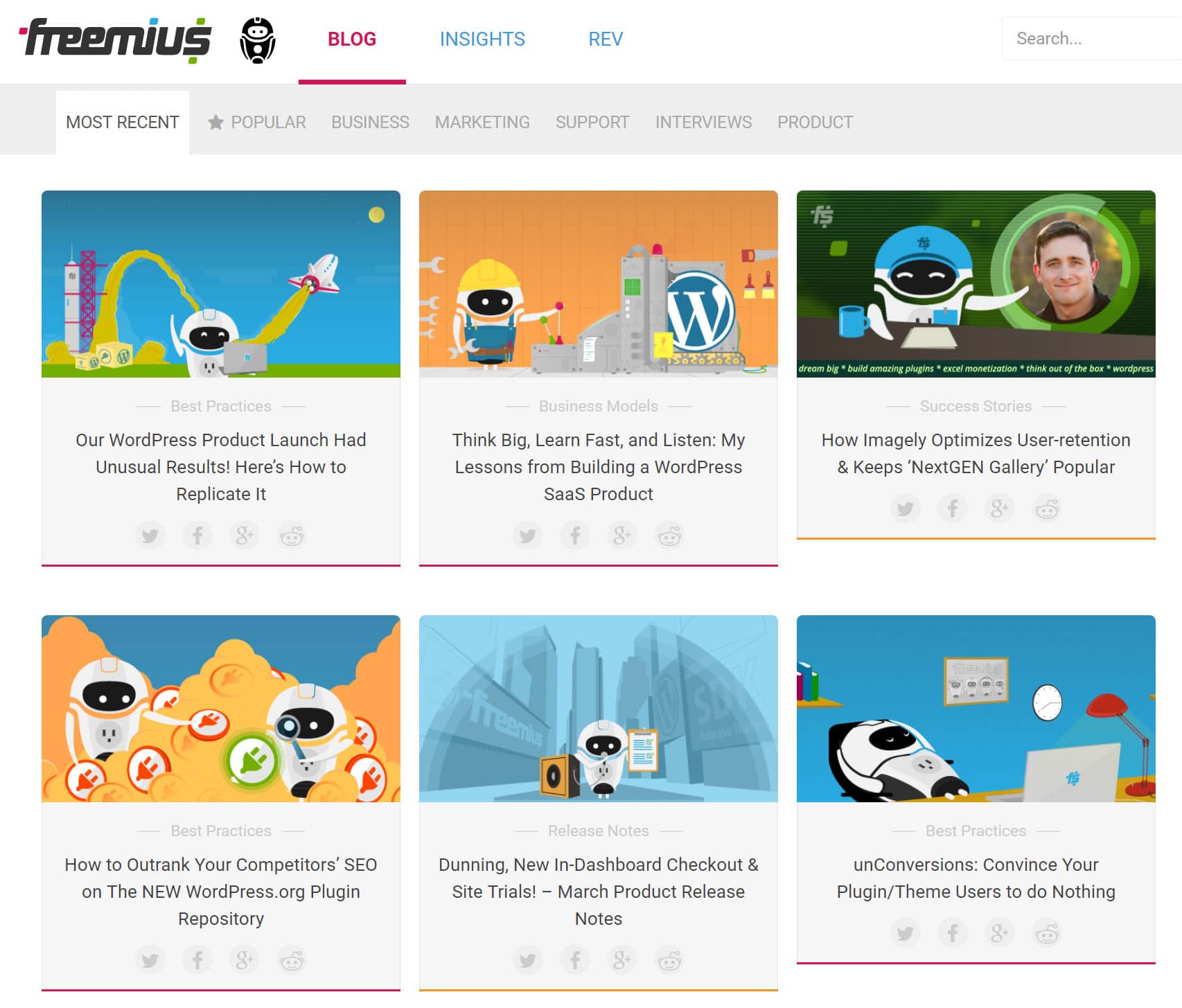
Task: Share the Imagely article on Google+
Action: (x=999, y=508)
